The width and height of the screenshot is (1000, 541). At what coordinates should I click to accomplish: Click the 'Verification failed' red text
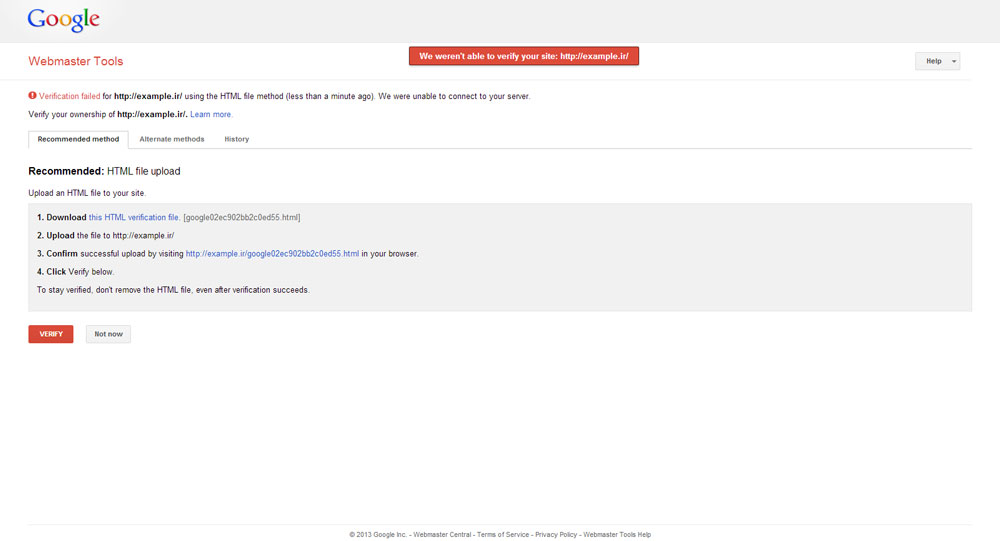69,96
